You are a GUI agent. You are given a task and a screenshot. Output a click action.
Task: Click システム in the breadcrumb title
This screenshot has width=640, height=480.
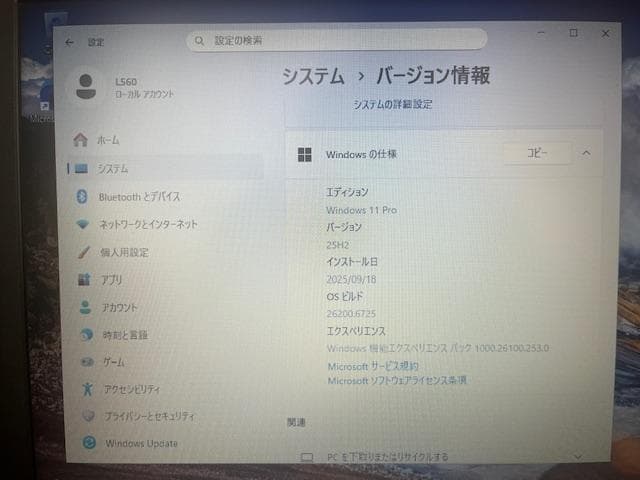click(x=313, y=76)
